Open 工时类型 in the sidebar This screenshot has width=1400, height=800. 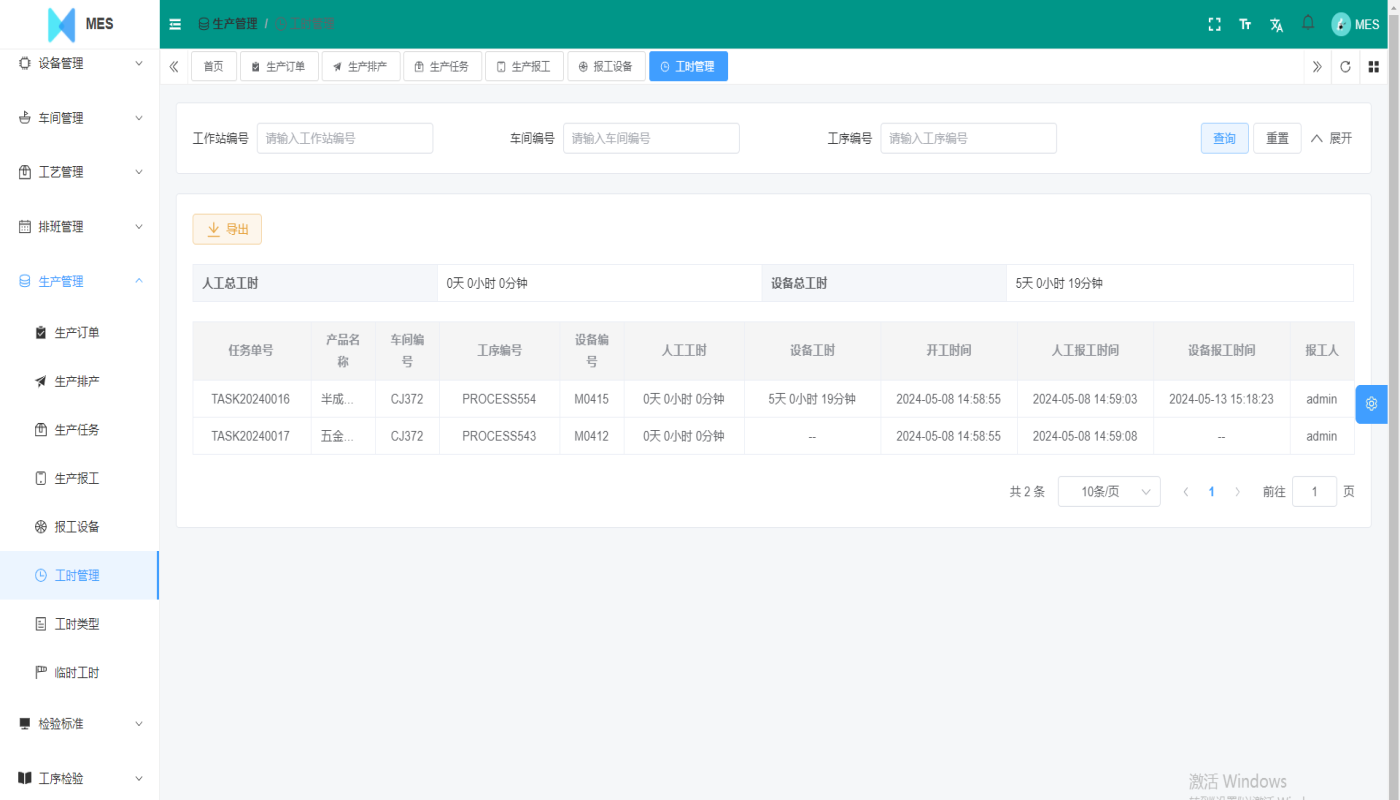click(x=80, y=624)
